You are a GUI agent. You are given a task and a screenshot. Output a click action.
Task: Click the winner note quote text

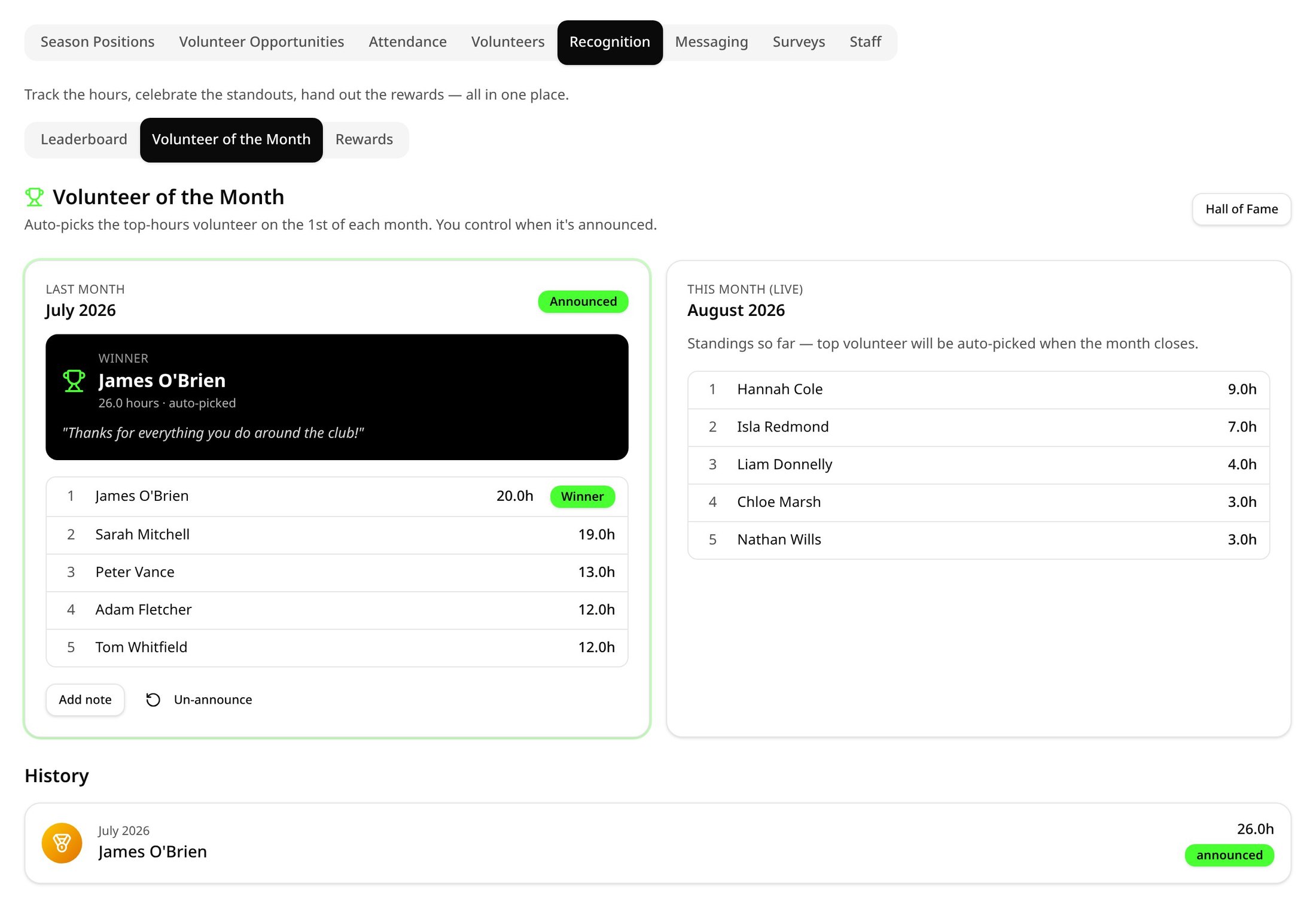click(x=213, y=433)
